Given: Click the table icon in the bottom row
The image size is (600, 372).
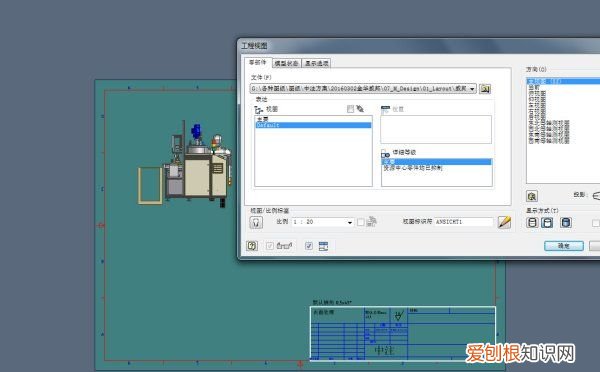Looking at the screenshot, I should (x=323, y=246).
